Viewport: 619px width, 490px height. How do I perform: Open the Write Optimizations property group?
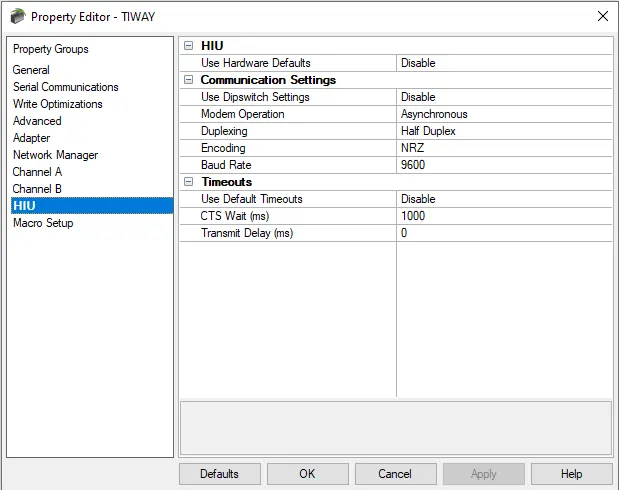[x=58, y=104]
